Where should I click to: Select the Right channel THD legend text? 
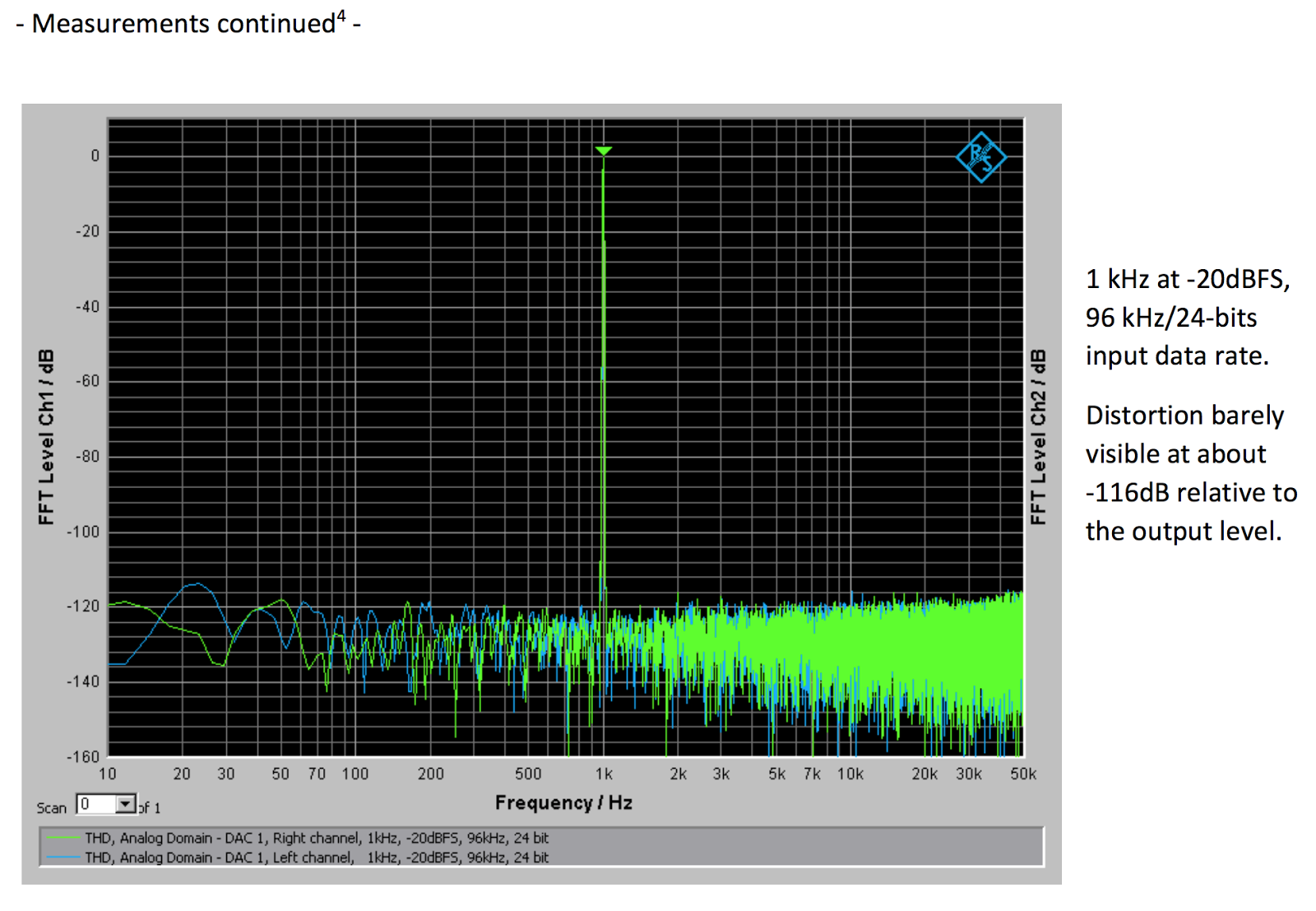(317, 838)
